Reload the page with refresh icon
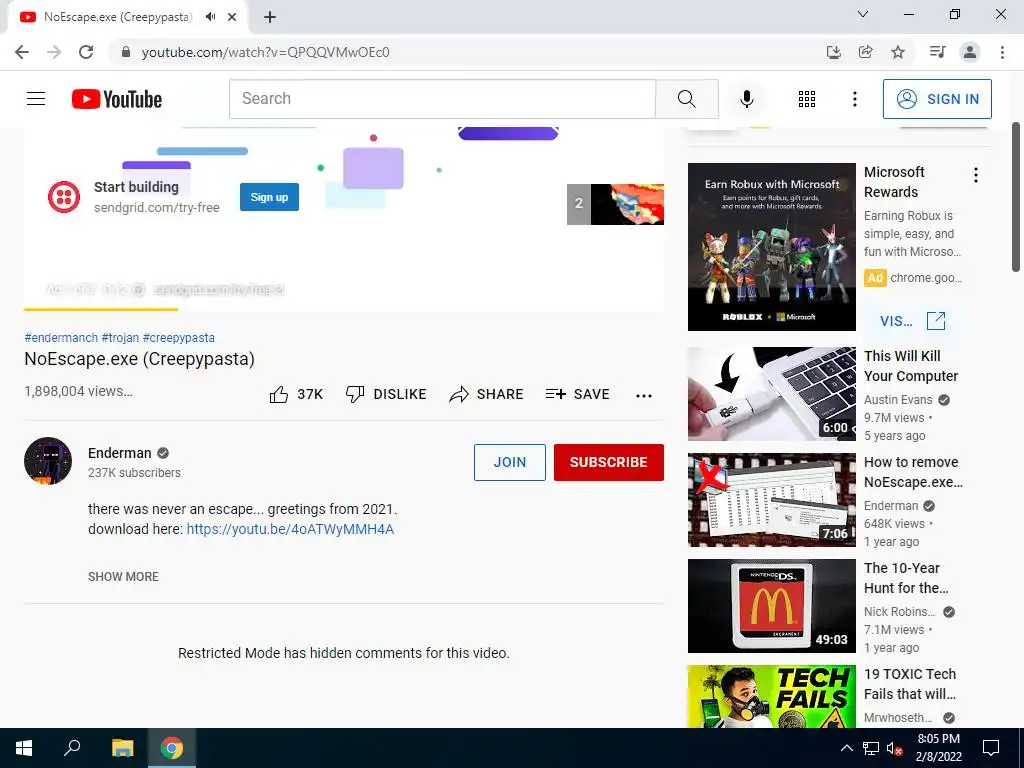This screenshot has height=768, width=1024. [86, 52]
